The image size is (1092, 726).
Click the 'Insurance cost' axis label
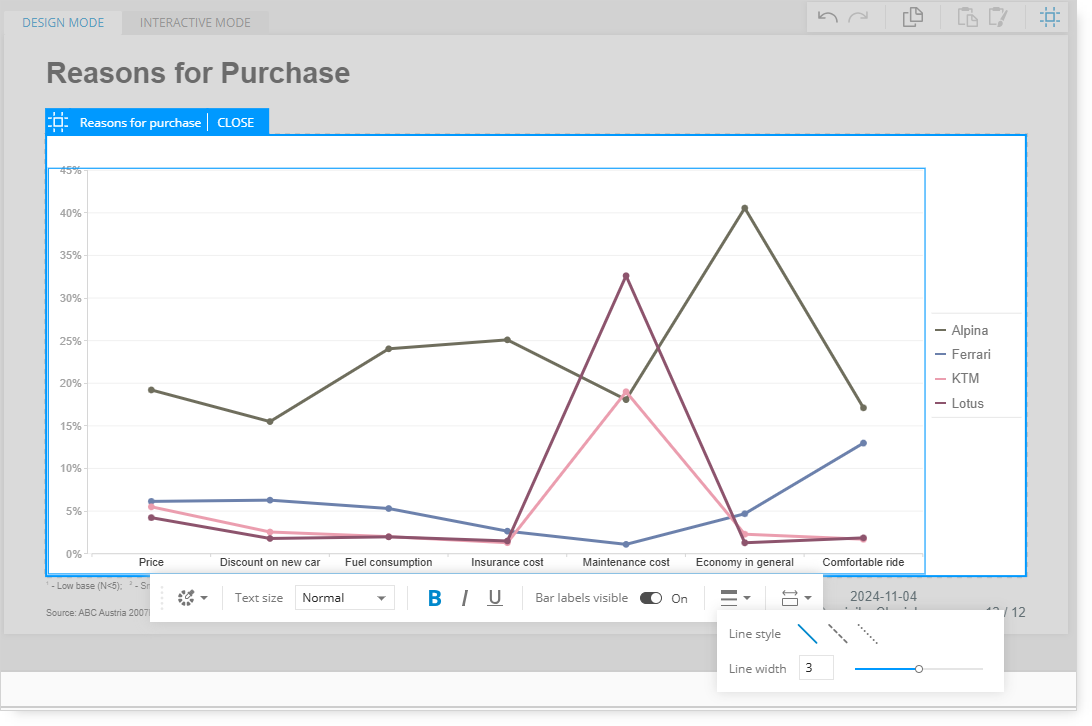click(507, 562)
